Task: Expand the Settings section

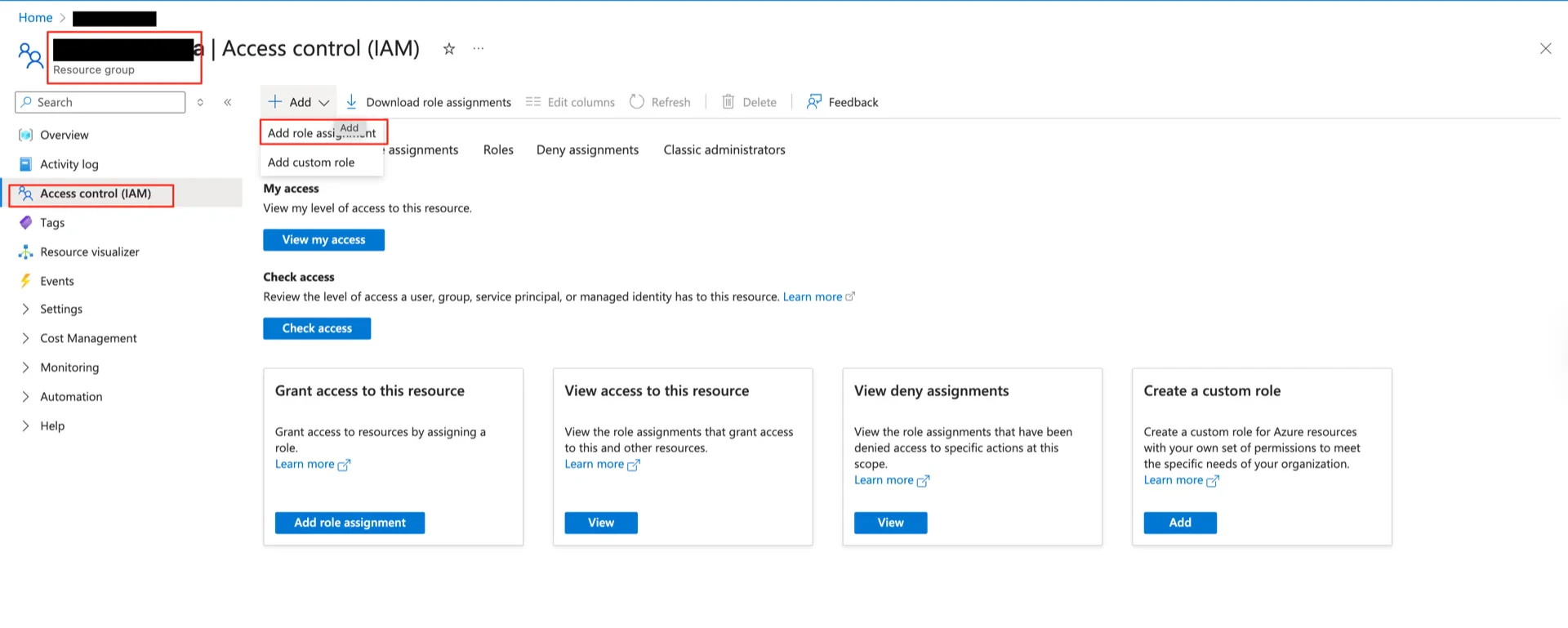Action: click(x=25, y=310)
